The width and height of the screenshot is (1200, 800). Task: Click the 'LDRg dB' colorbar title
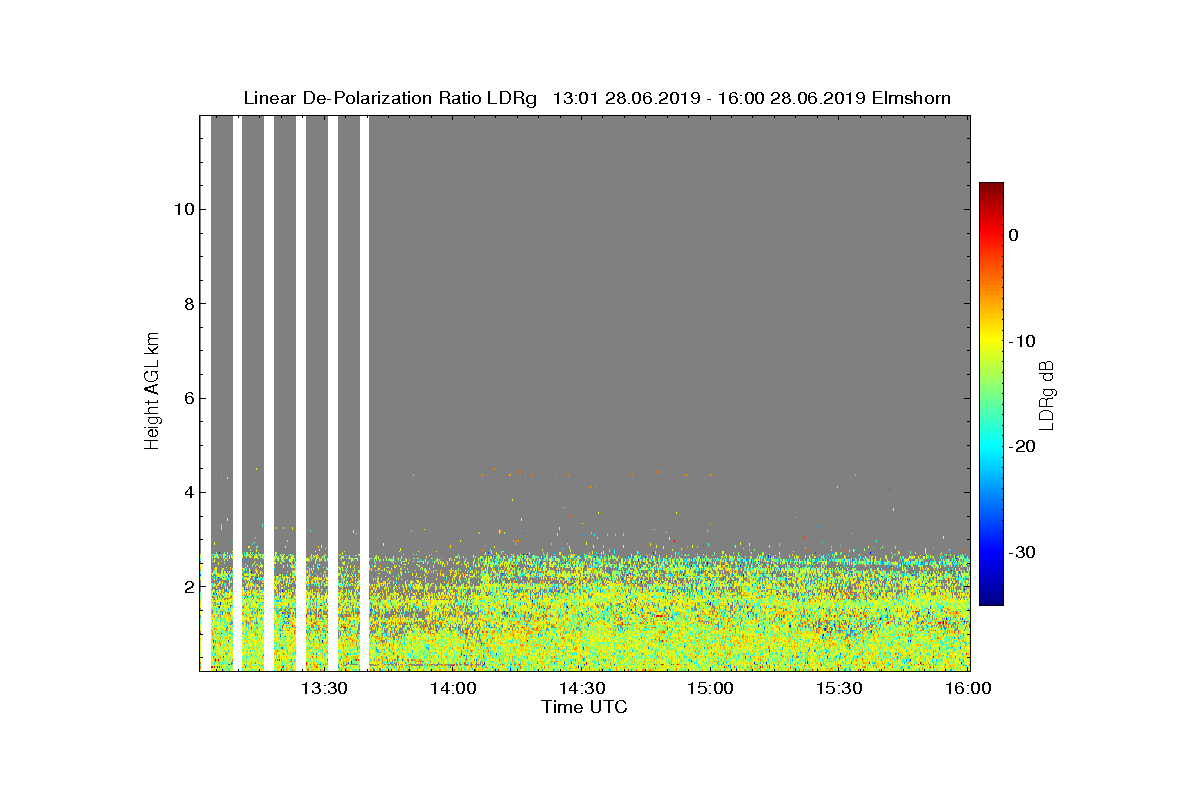click(1048, 394)
